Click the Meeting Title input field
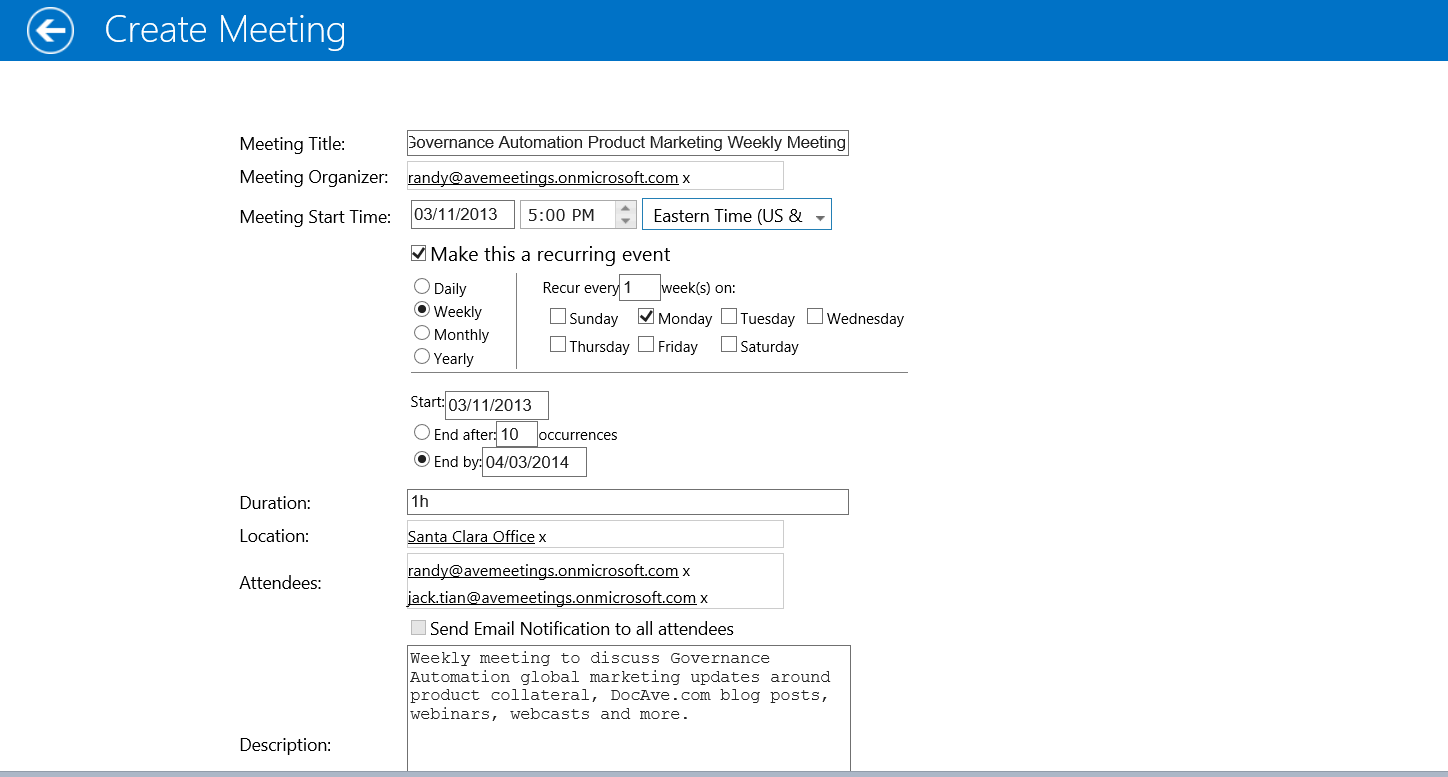Screen dimensions: 1448x777 [627, 142]
